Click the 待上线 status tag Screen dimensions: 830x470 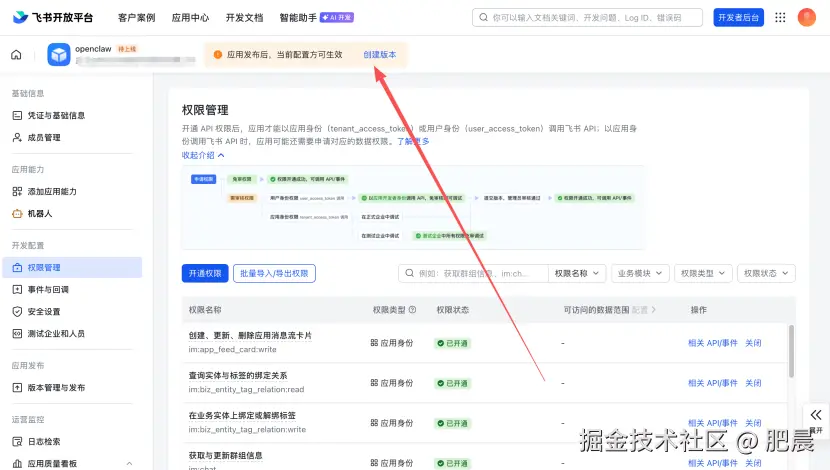tap(127, 49)
